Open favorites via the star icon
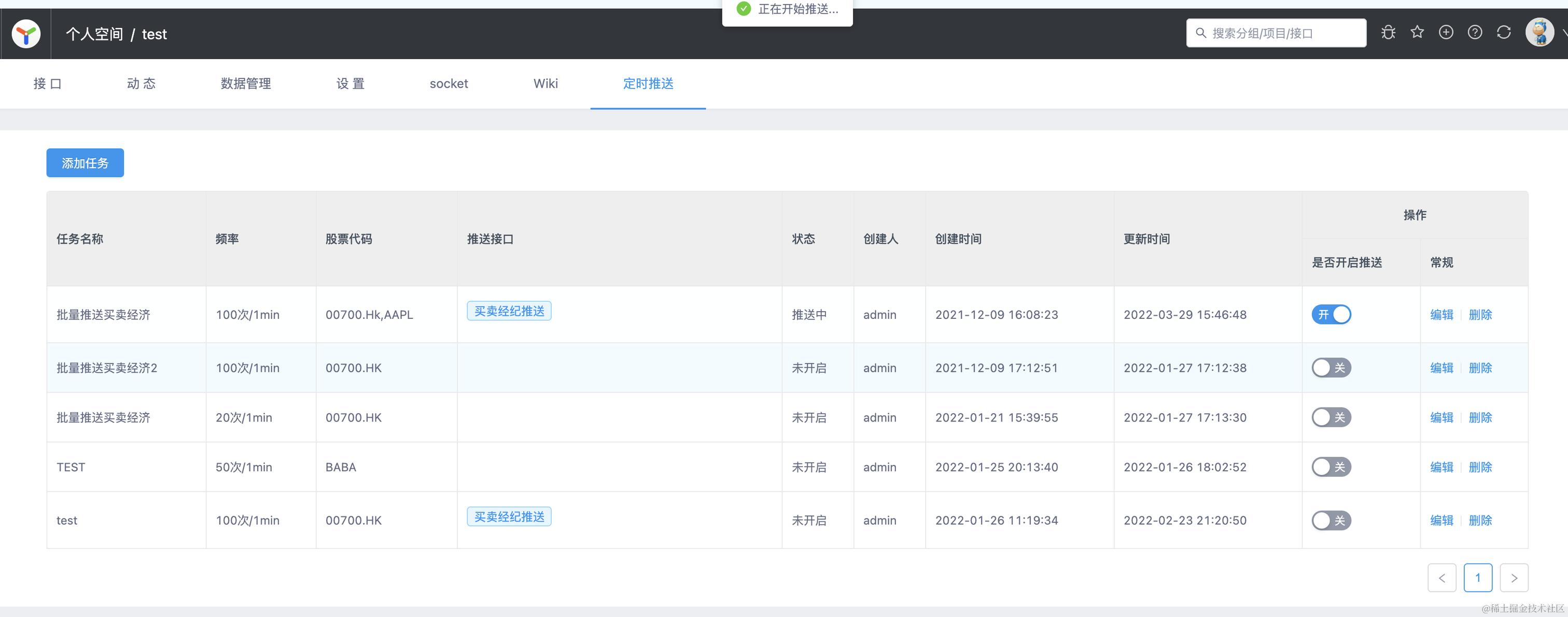Viewport: 1568px width, 617px height. tap(1417, 32)
